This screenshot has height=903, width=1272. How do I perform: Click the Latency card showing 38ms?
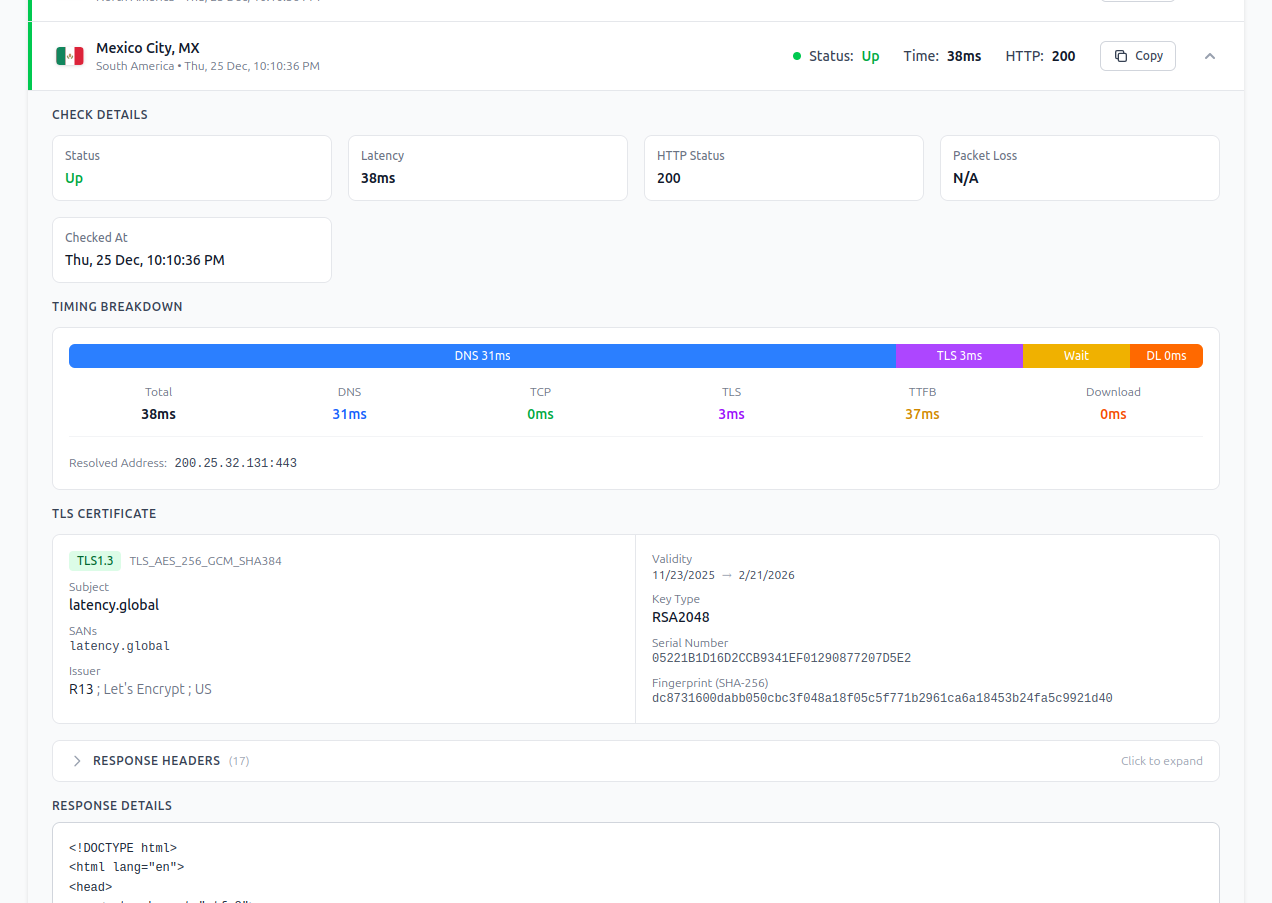487,168
